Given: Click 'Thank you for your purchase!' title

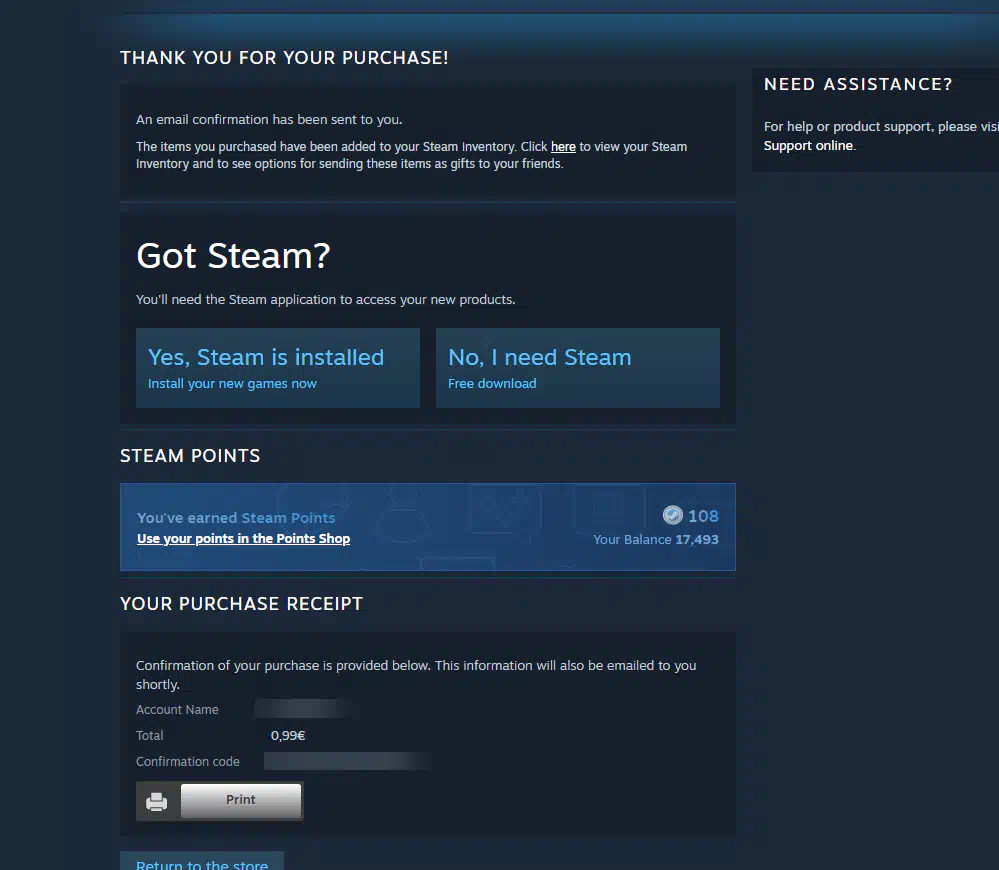Looking at the screenshot, I should [x=284, y=58].
